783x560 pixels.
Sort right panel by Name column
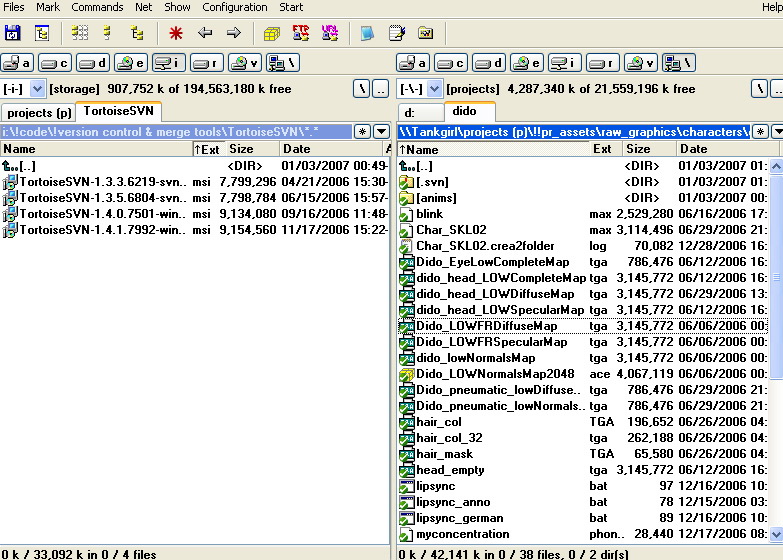tap(493, 149)
